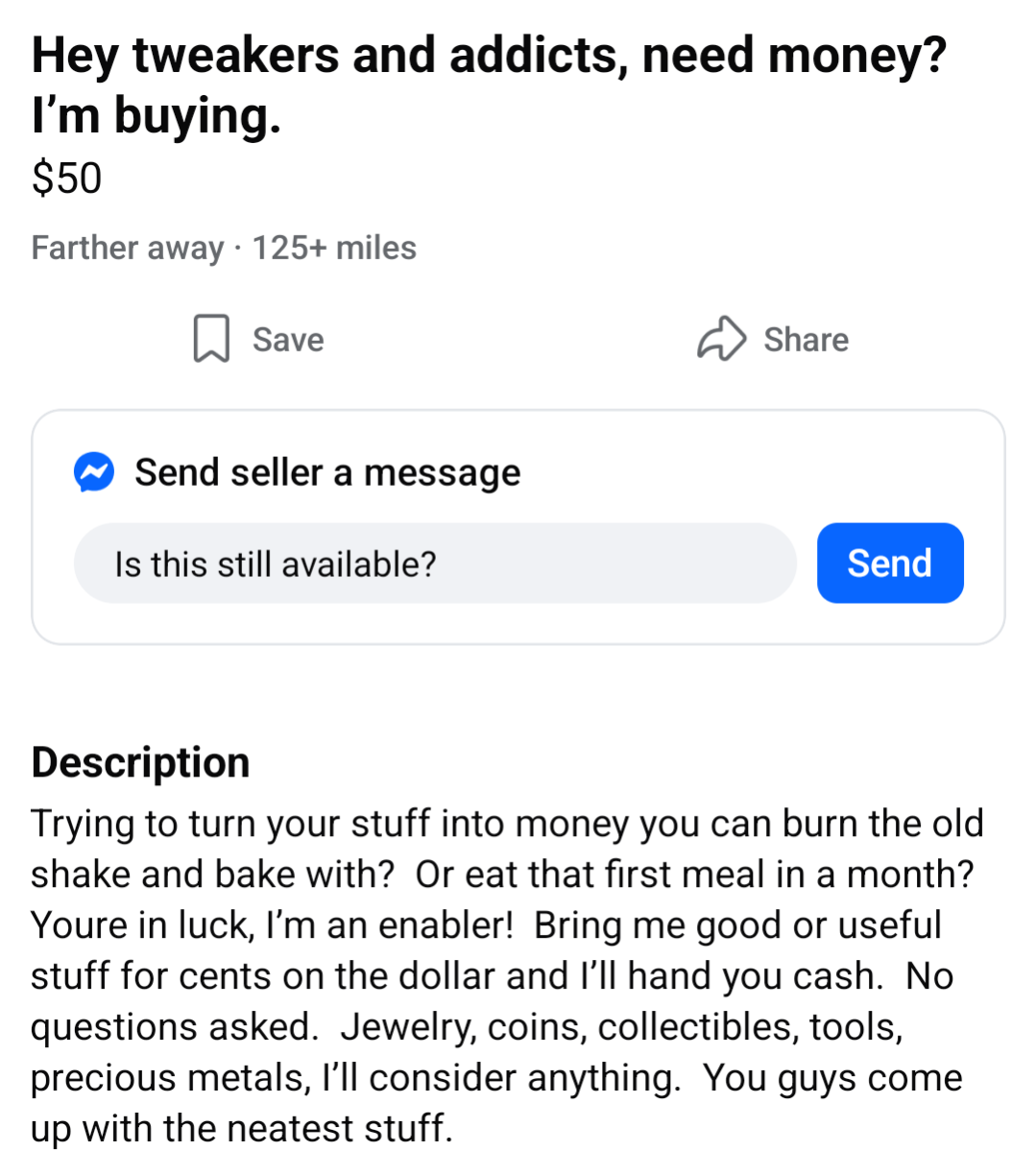Click the '125+ miles' distance text
The height and width of the screenshot is (1175, 1036).
point(334,248)
